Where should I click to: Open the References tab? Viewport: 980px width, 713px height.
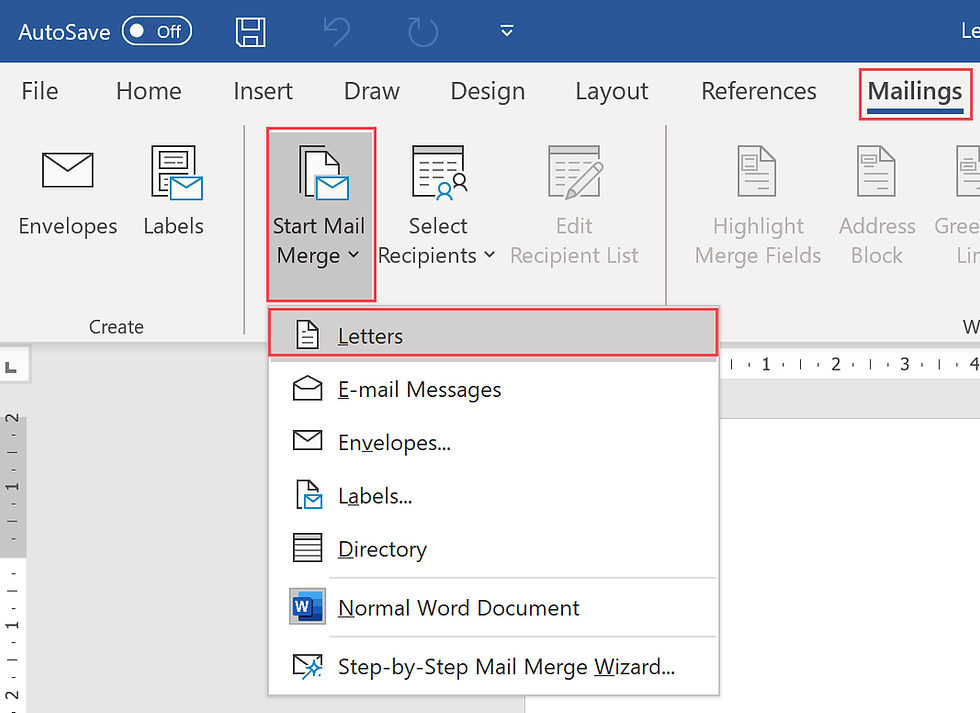pyautogui.click(x=759, y=91)
